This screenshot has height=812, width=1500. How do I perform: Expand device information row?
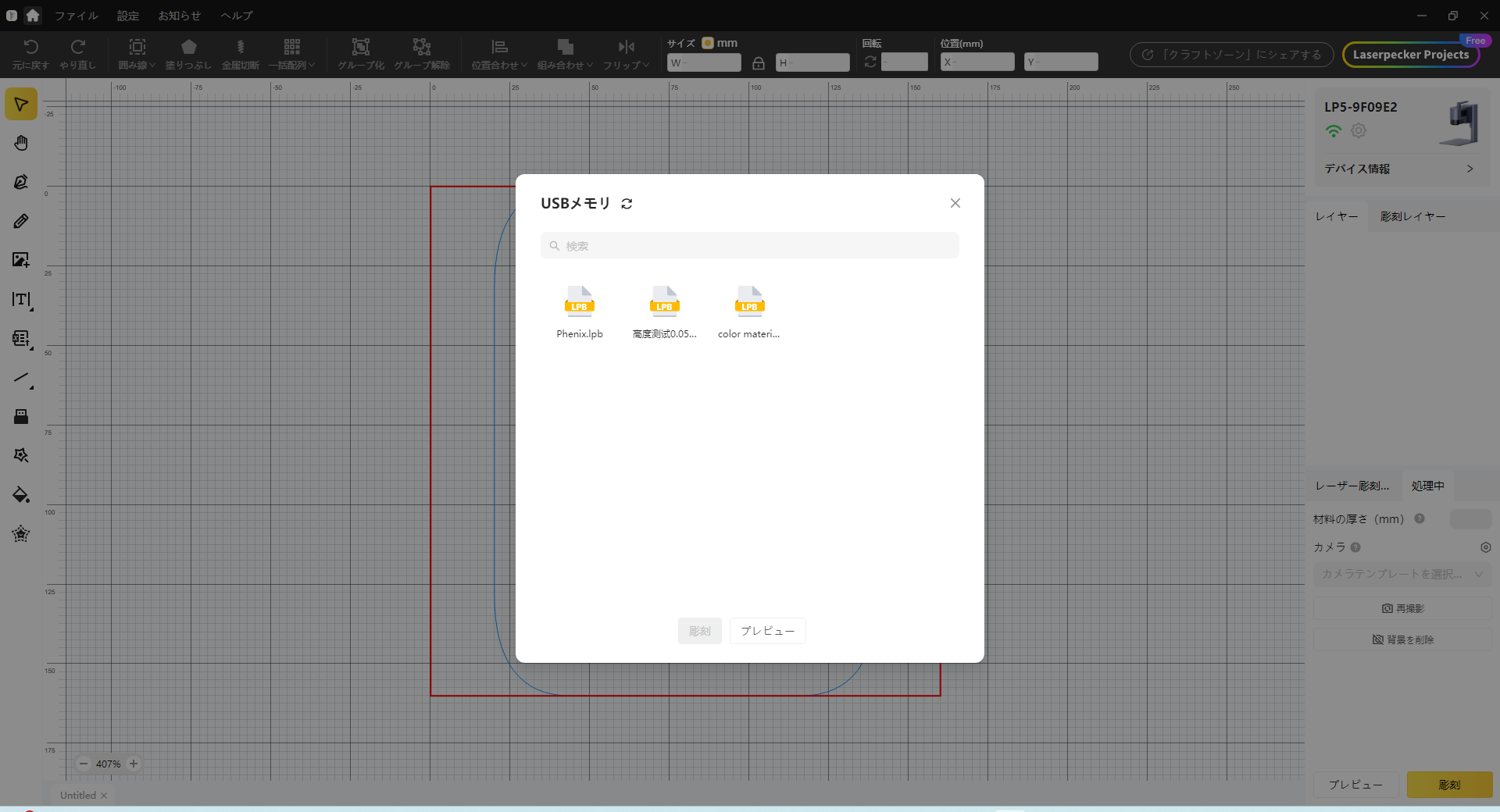(1399, 169)
